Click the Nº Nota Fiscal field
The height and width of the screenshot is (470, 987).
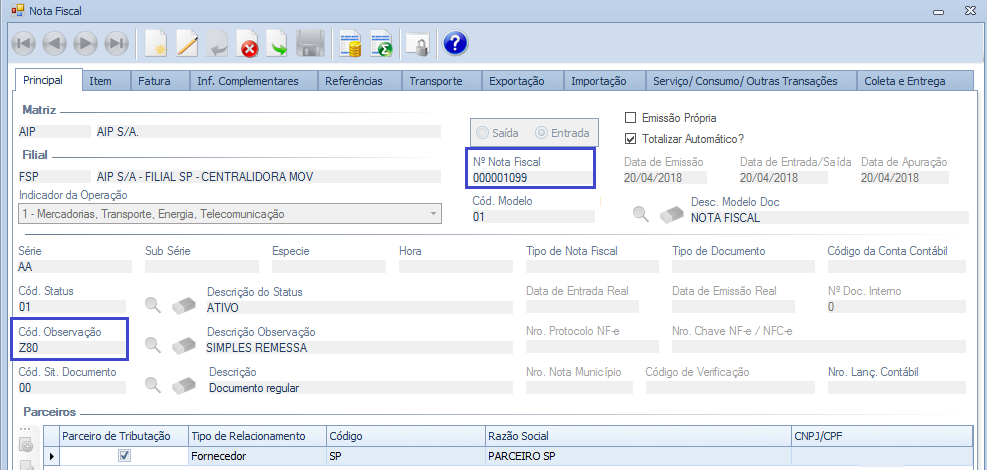coord(530,178)
